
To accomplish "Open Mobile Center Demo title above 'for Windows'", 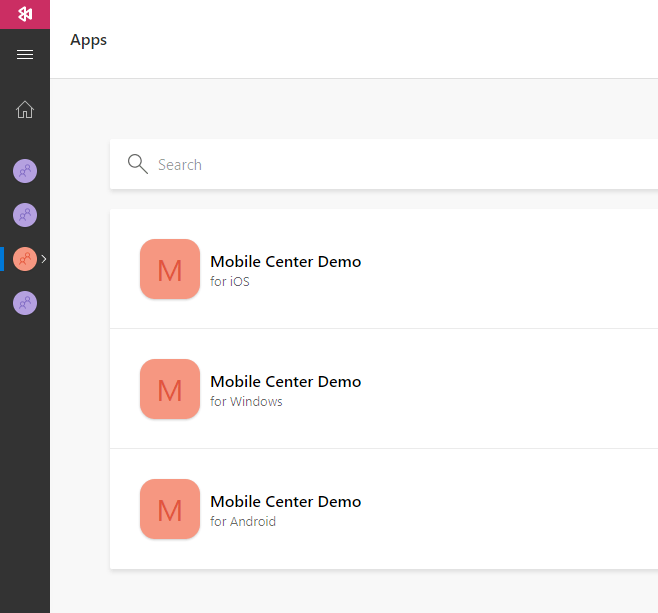I will coord(285,381).
